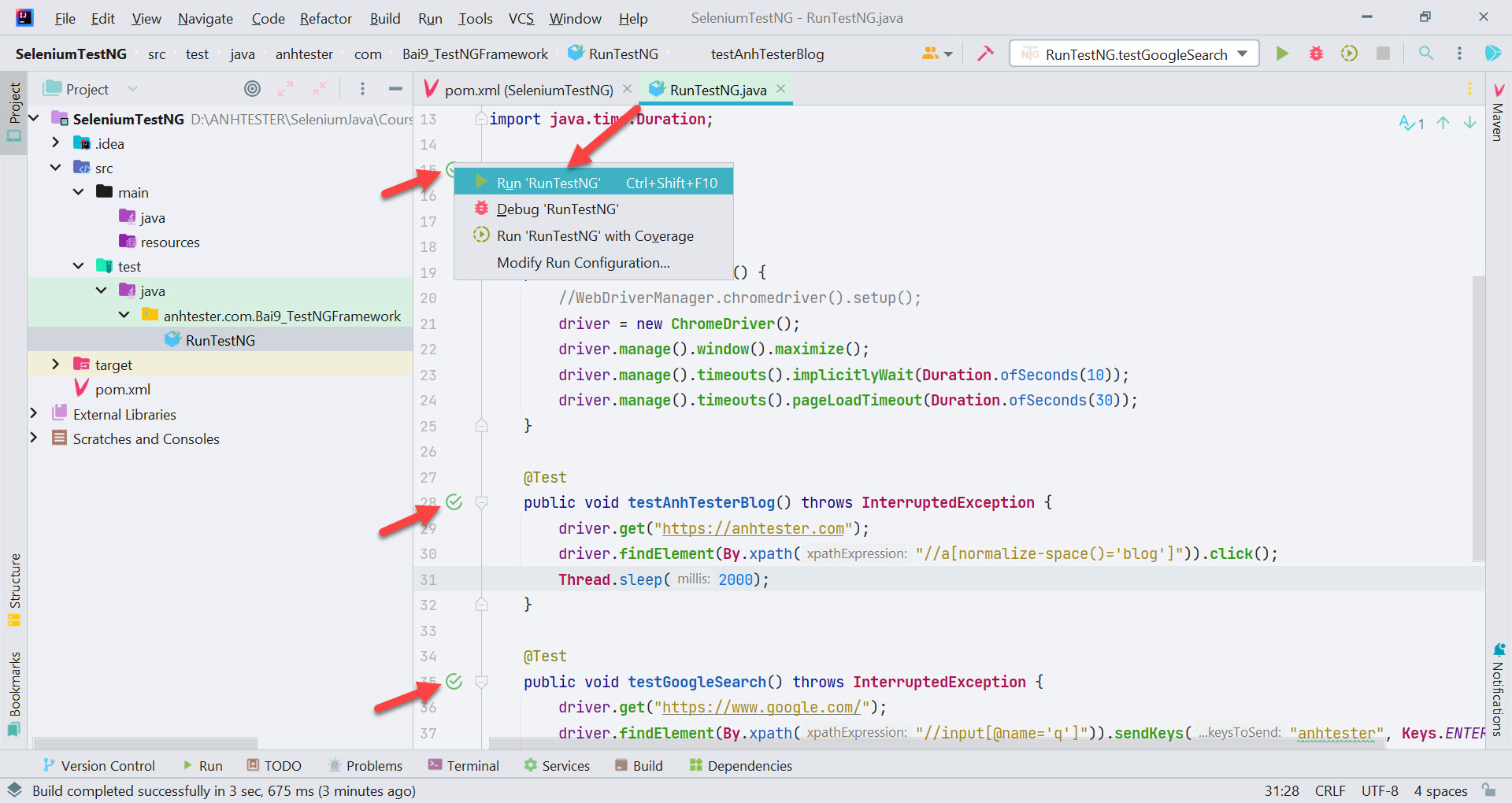Viewport: 1512px width, 803px height.
Task: Open run configuration dropdown RunTestNG.testGoogleSearch
Action: click(1134, 54)
